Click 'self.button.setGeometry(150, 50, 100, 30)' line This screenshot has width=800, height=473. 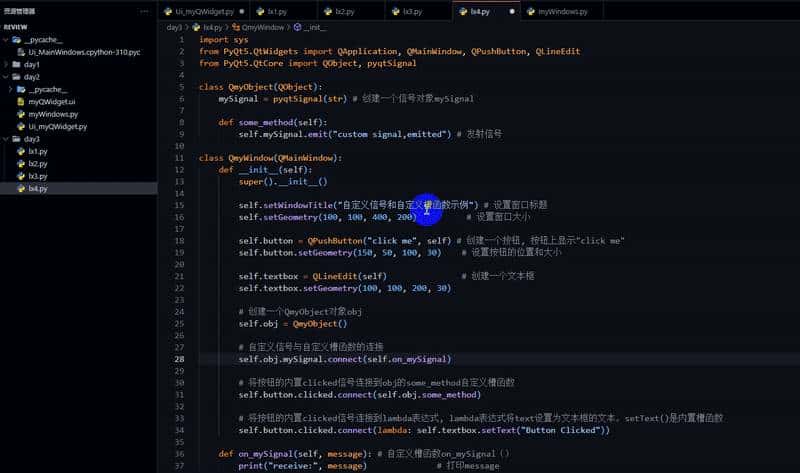coord(339,253)
